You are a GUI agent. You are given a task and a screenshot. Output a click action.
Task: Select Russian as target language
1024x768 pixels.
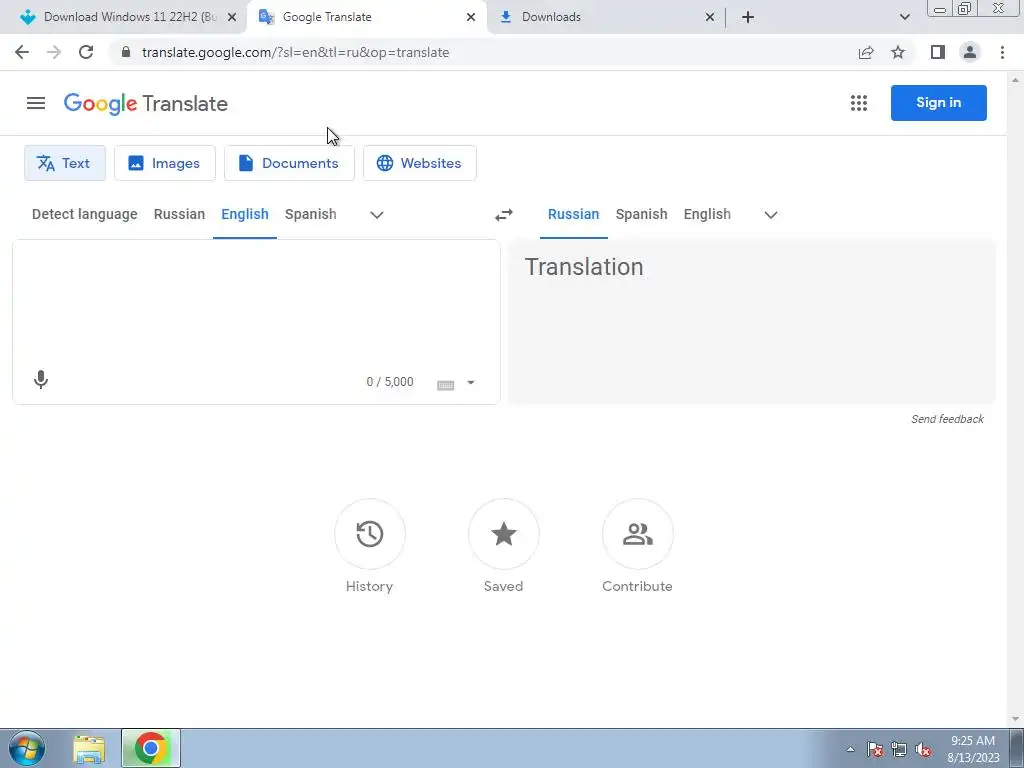(573, 214)
